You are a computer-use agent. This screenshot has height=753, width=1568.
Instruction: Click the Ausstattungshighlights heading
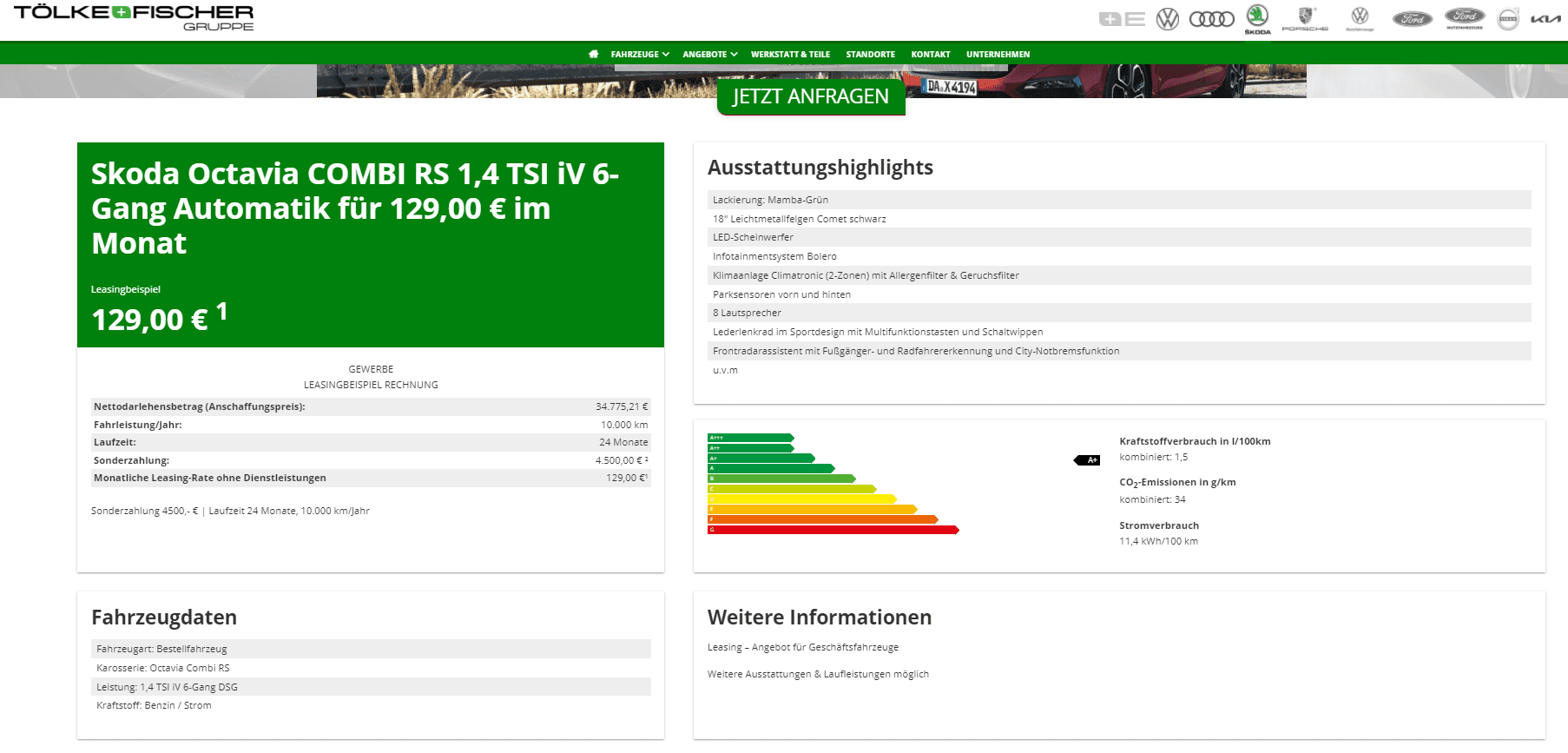click(x=820, y=168)
